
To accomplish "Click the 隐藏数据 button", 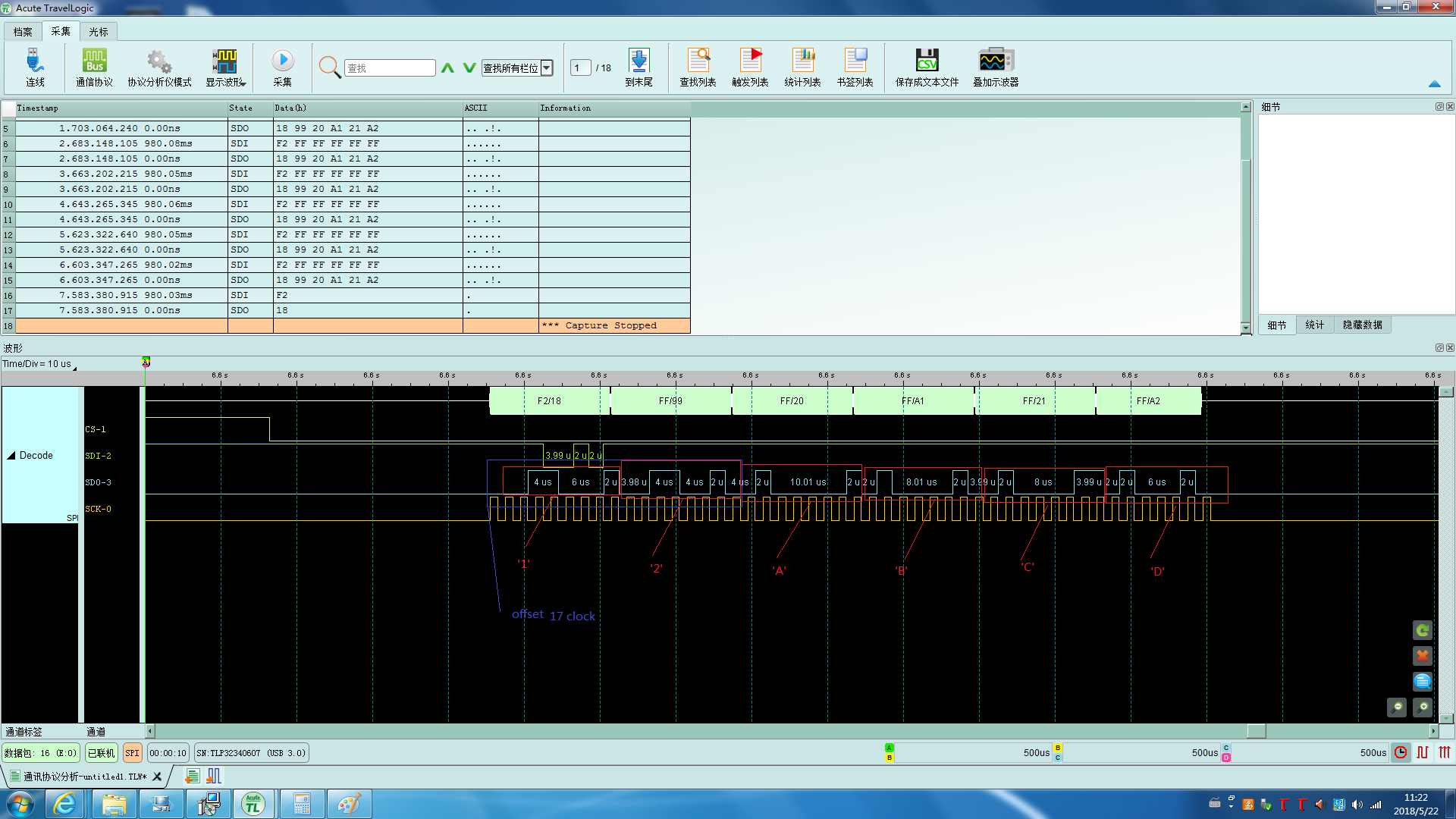I will [1362, 325].
